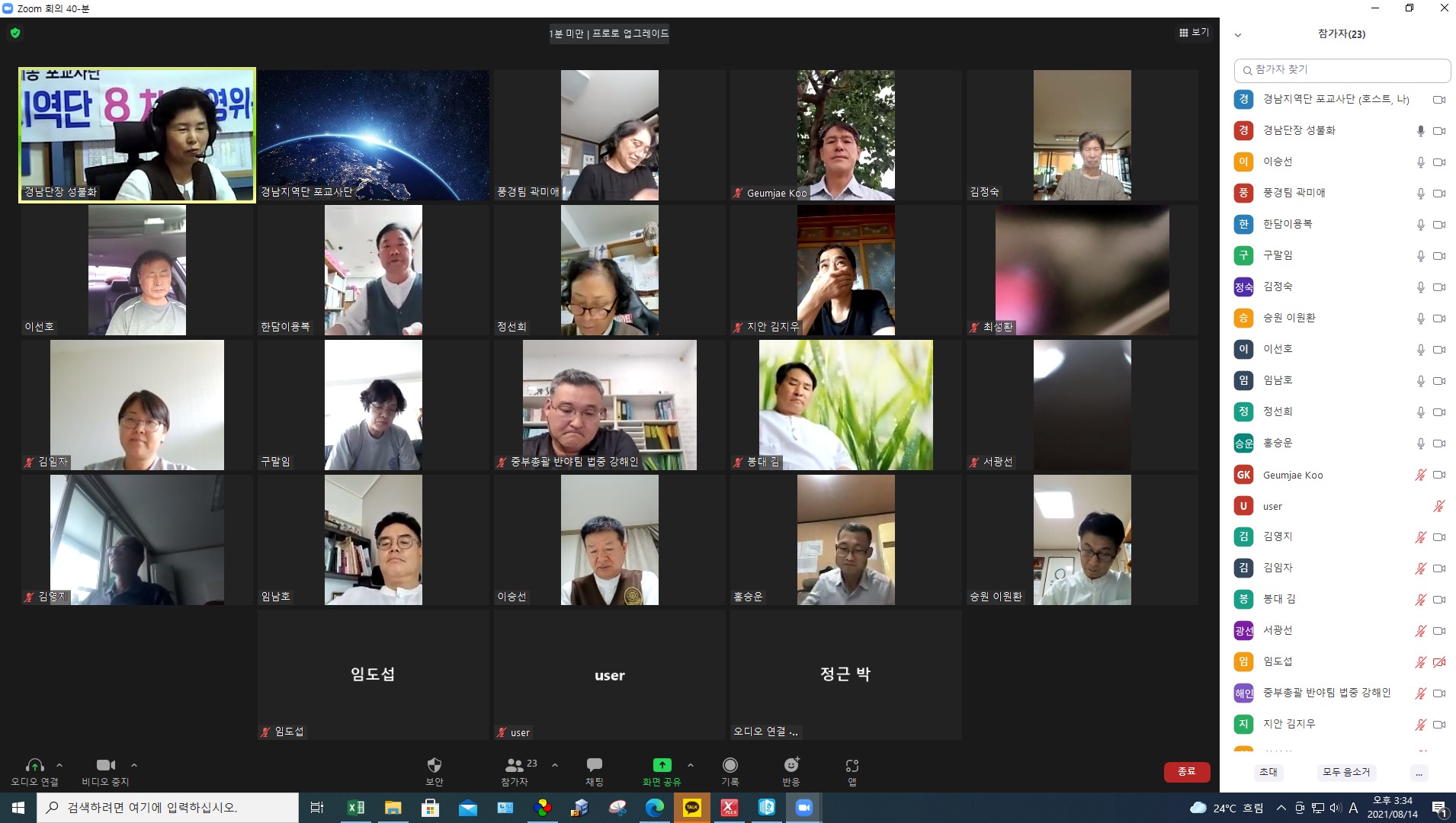Open the 보기 (View) menu
Viewport: 1456px width, 823px height.
pyautogui.click(x=1193, y=33)
